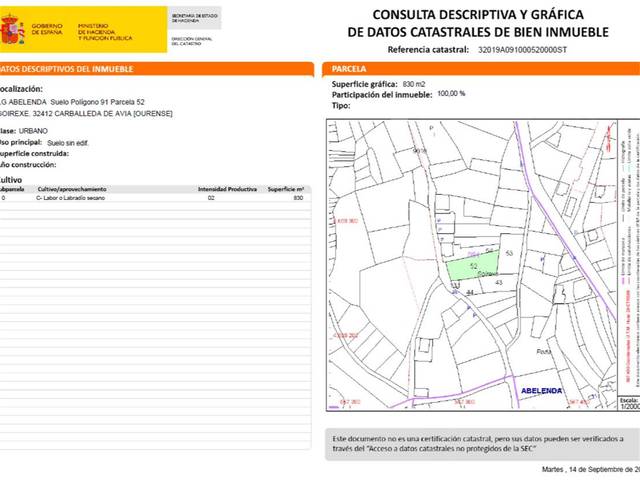The image size is (640, 480).
Task: Click the 'Superficie construida:' label
Action: pos(34,154)
